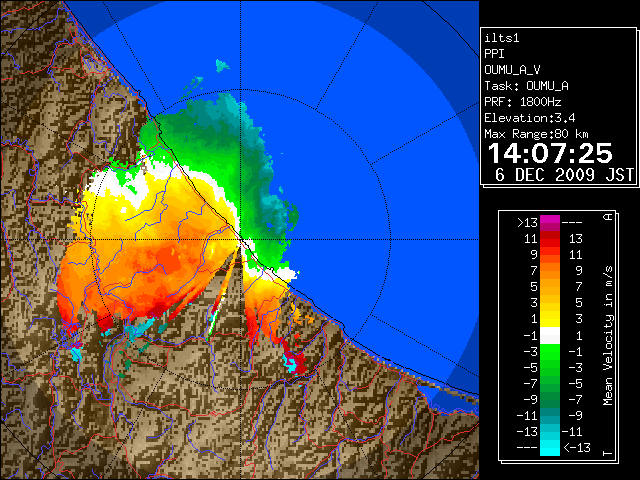Click the 'T' letter at legend bottom corner
The width and height of the screenshot is (640, 480).
[x=608, y=453]
